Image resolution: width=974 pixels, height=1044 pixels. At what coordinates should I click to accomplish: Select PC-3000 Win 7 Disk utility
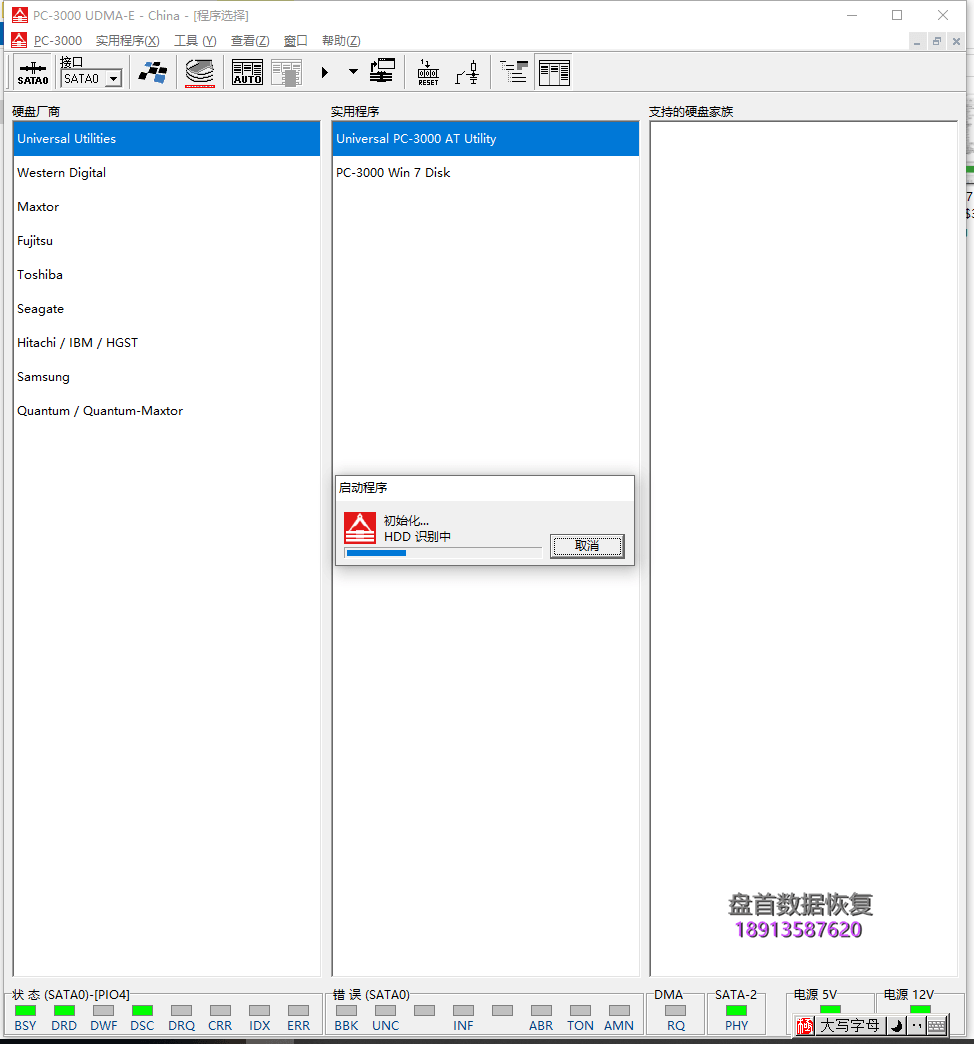pos(485,172)
